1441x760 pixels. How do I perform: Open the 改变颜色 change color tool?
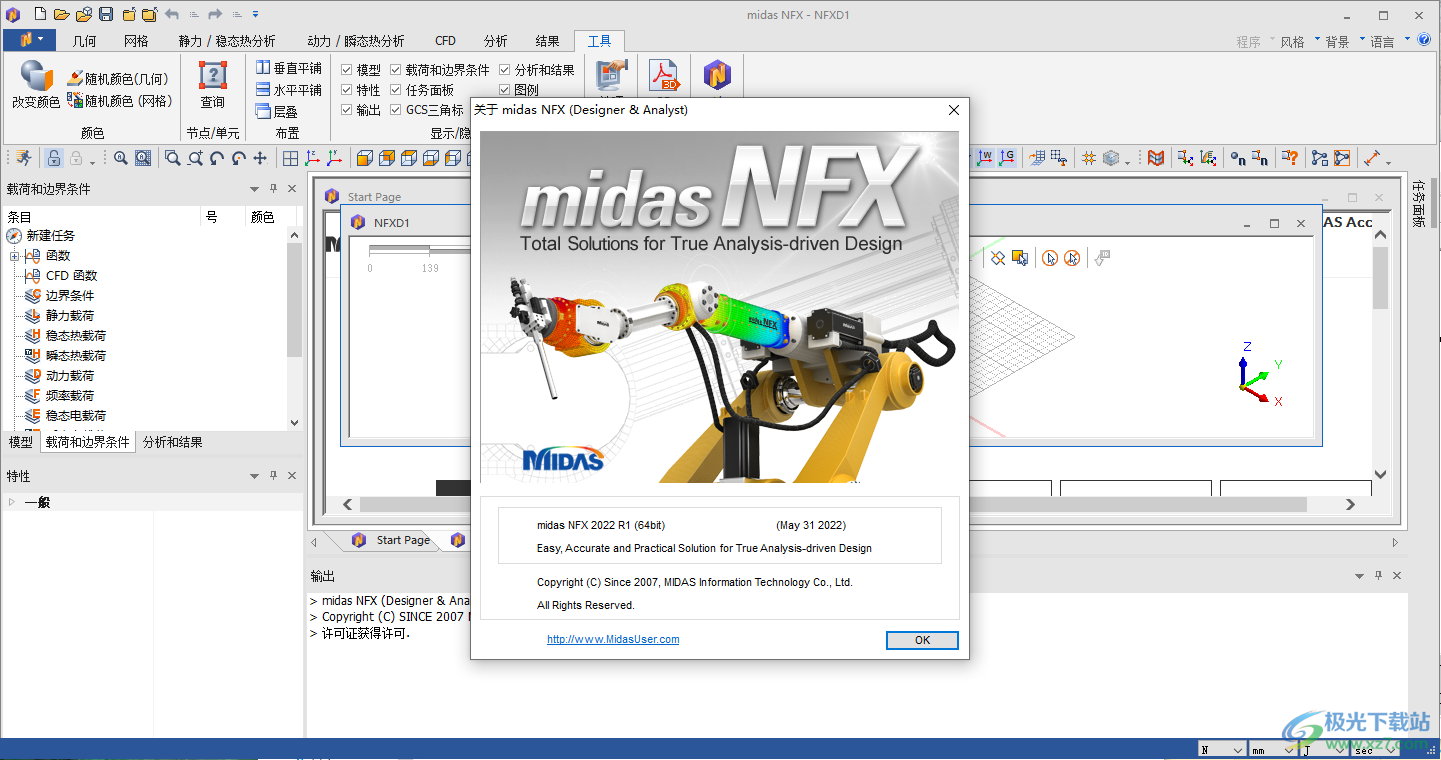(x=36, y=85)
